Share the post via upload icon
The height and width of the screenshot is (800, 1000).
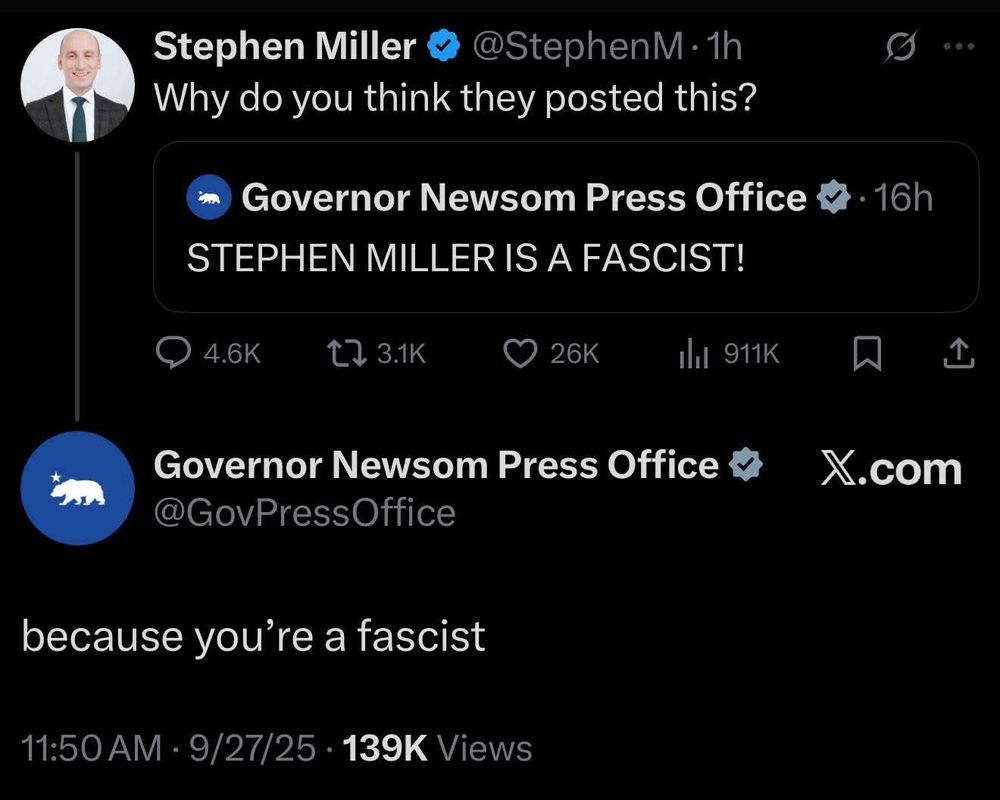(958, 353)
